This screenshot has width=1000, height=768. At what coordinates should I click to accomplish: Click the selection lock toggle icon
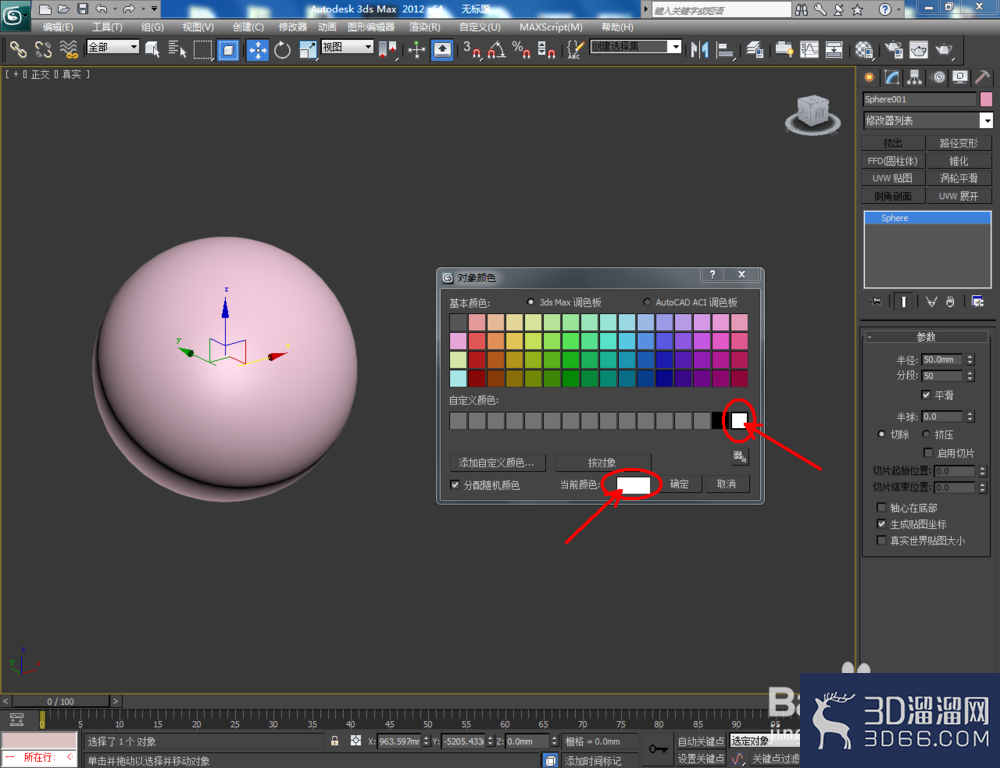tap(335, 741)
